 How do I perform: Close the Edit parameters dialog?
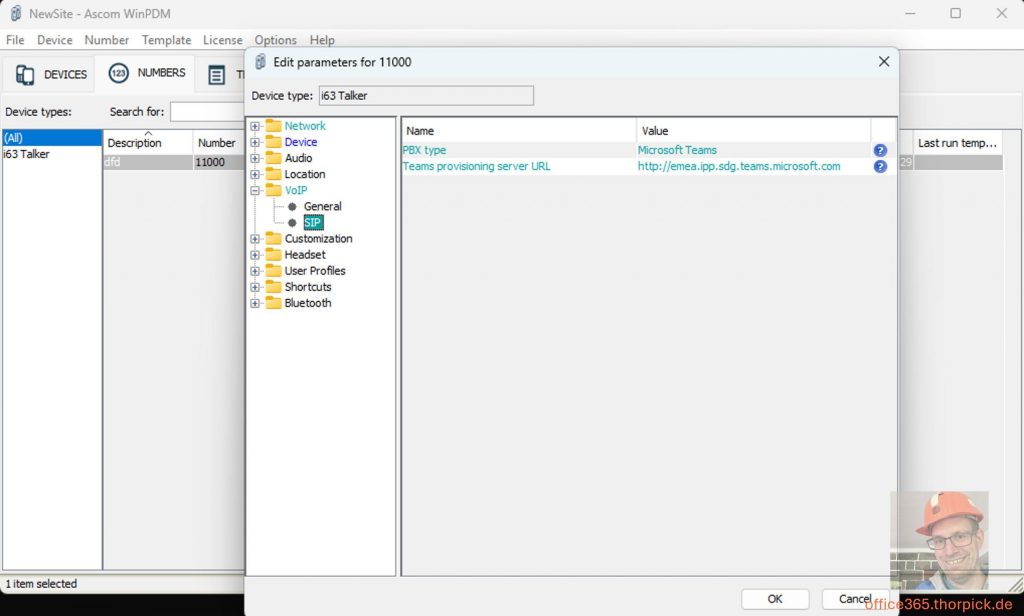pos(883,62)
